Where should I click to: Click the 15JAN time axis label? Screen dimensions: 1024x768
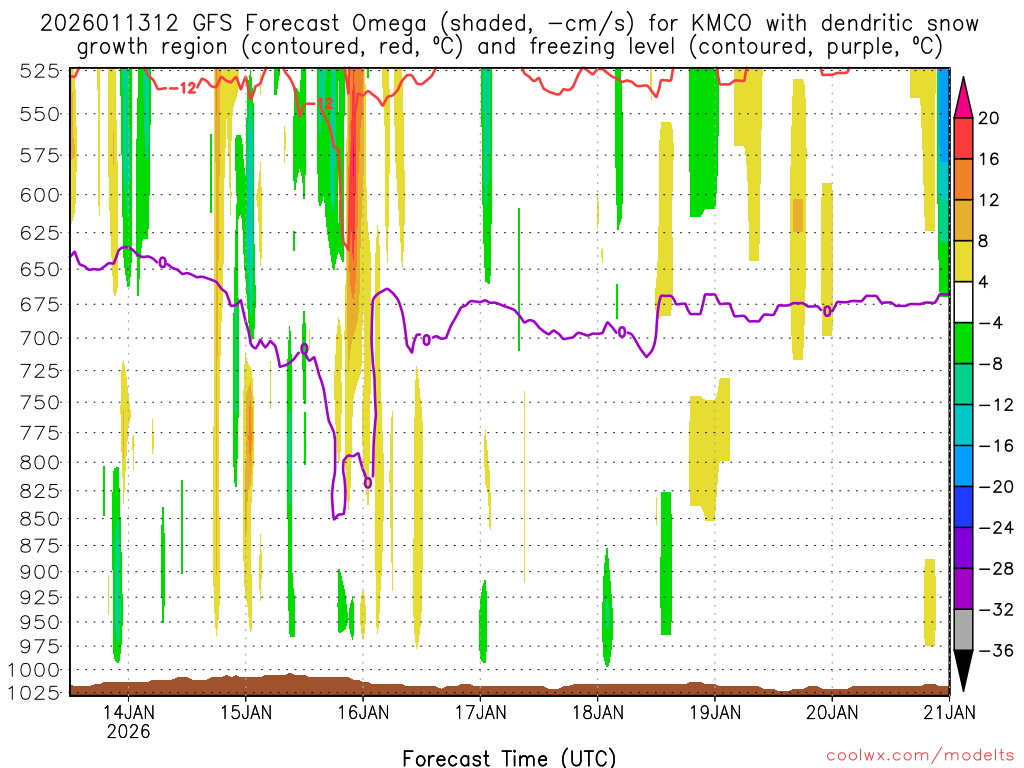[x=246, y=712]
